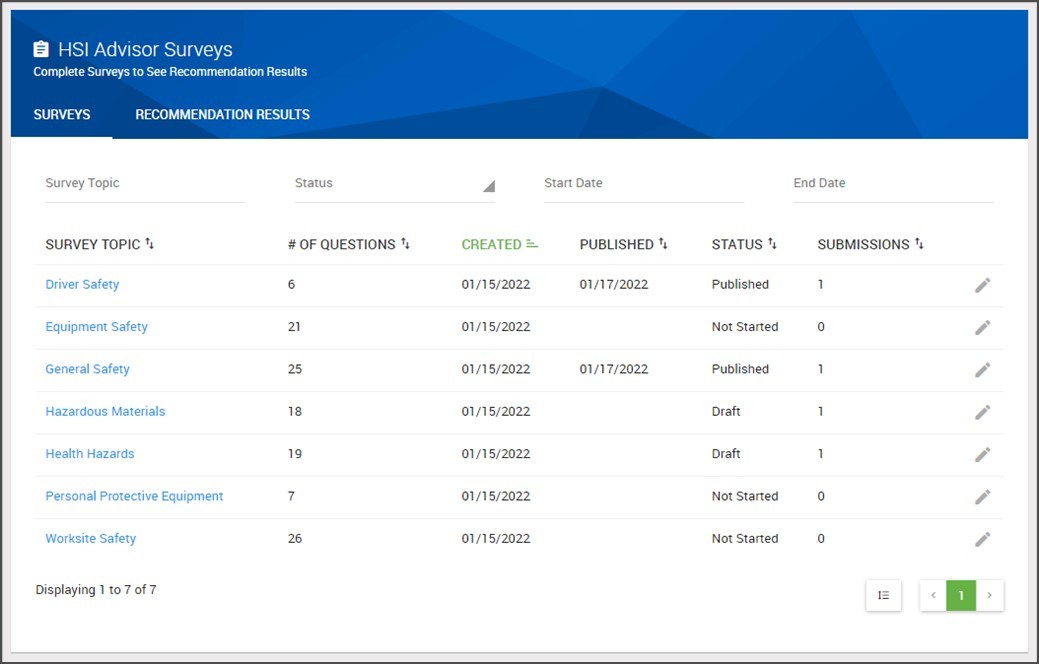
Task: Edit the Personal Protective Equipment pencil icon
Action: coord(983,497)
